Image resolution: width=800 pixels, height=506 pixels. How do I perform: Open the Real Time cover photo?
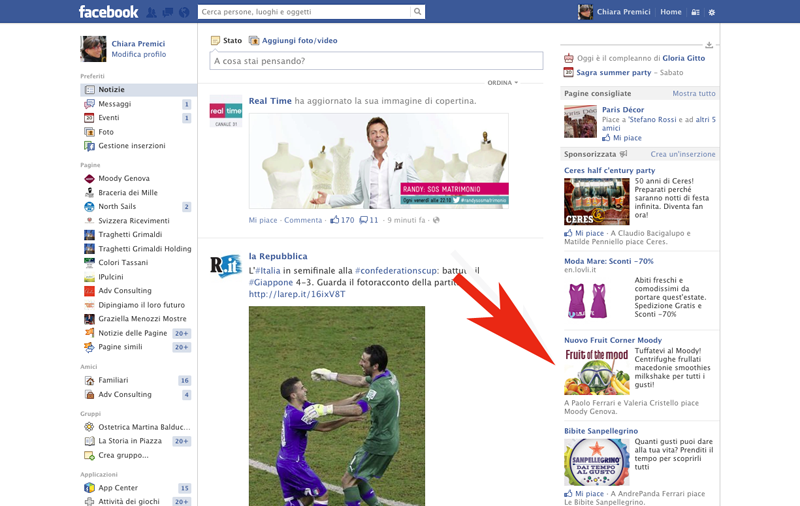click(379, 161)
